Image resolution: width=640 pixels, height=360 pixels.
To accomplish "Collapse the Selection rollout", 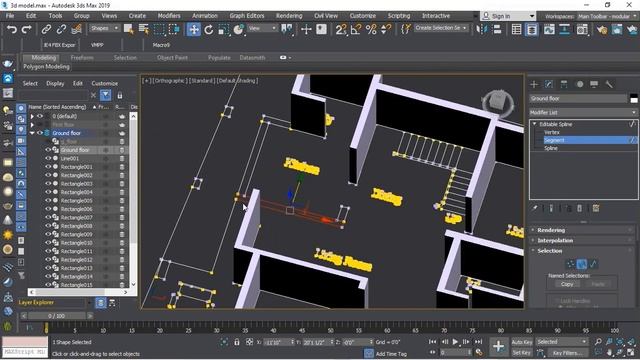I will (x=582, y=251).
